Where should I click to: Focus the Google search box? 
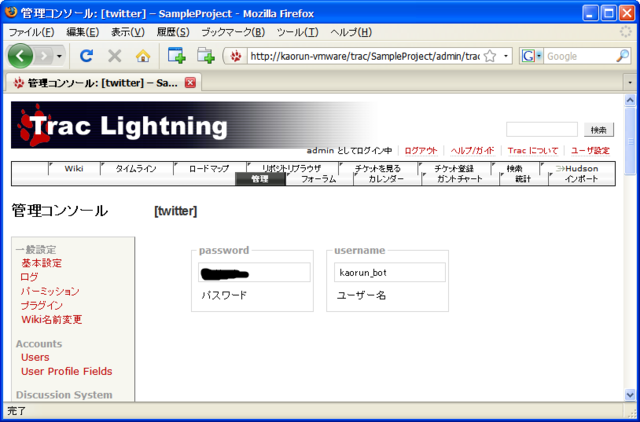coord(580,56)
